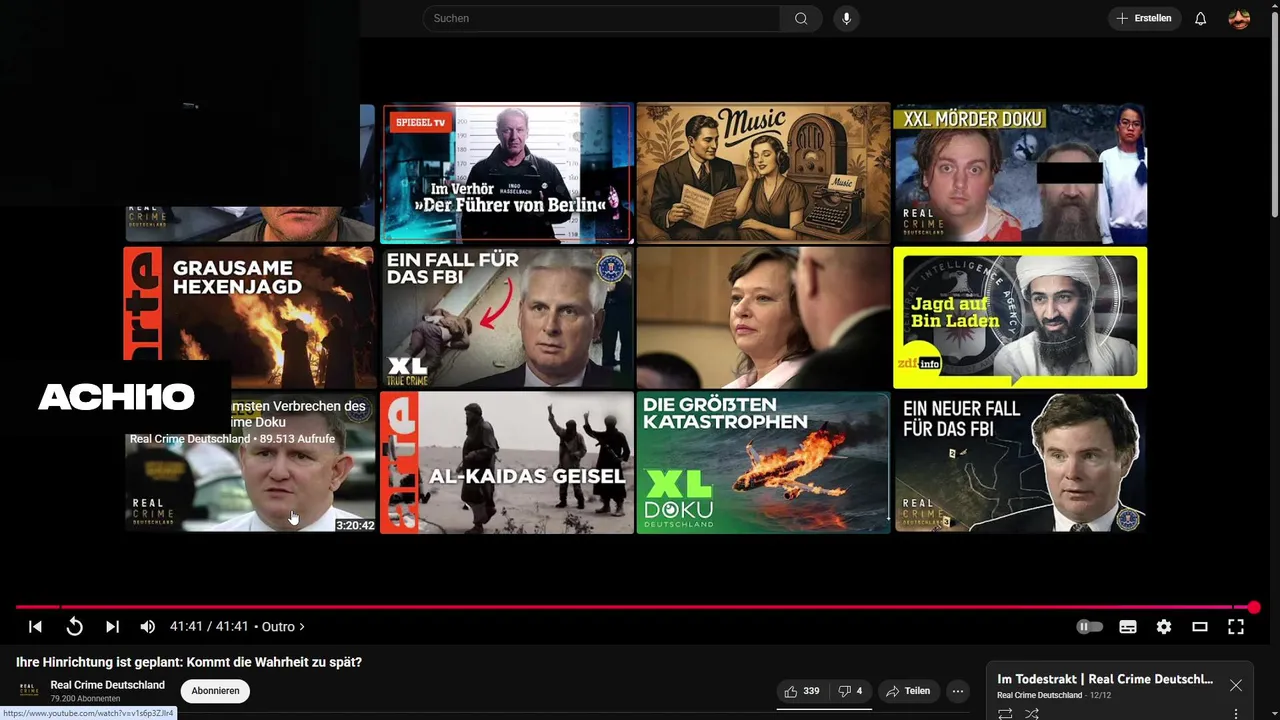Toggle the autoplay switch
1280x720 pixels.
point(1089,627)
